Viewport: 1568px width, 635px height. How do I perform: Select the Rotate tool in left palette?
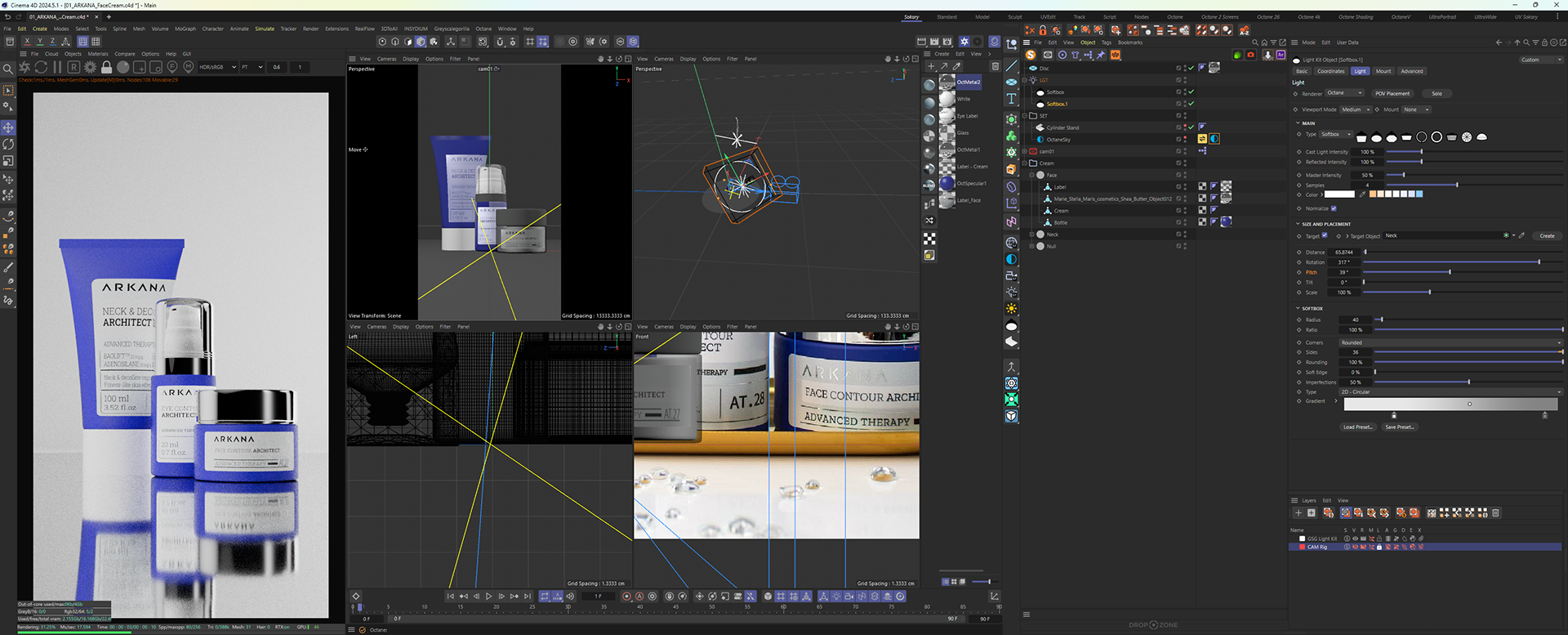click(x=8, y=144)
